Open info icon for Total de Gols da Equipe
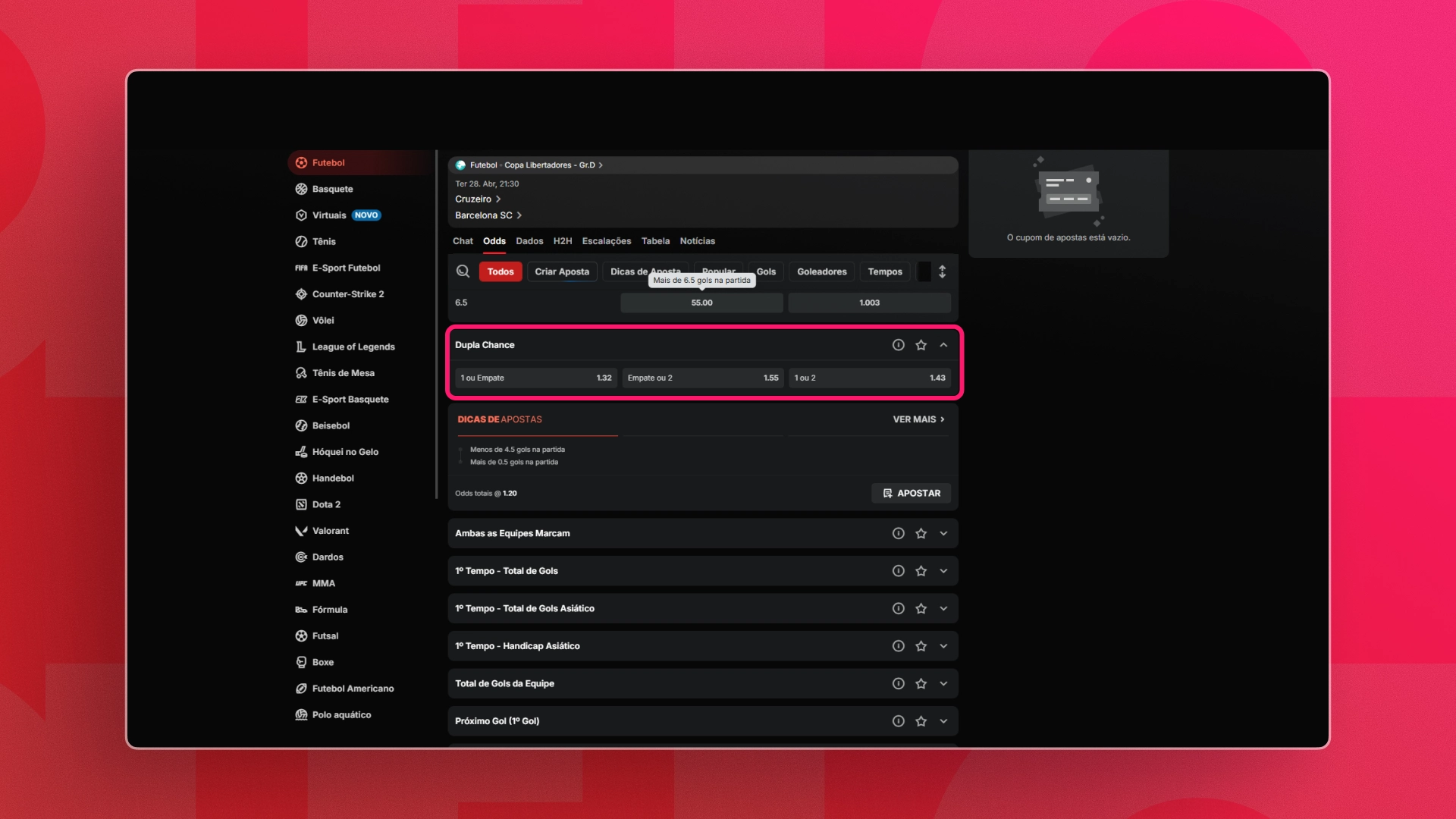 pos(899,684)
